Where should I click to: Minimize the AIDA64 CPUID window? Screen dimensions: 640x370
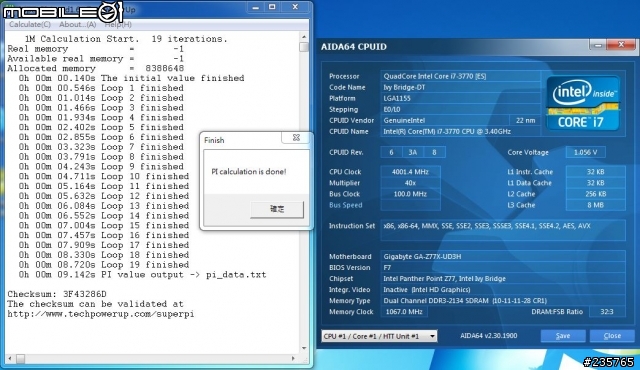tap(598, 45)
